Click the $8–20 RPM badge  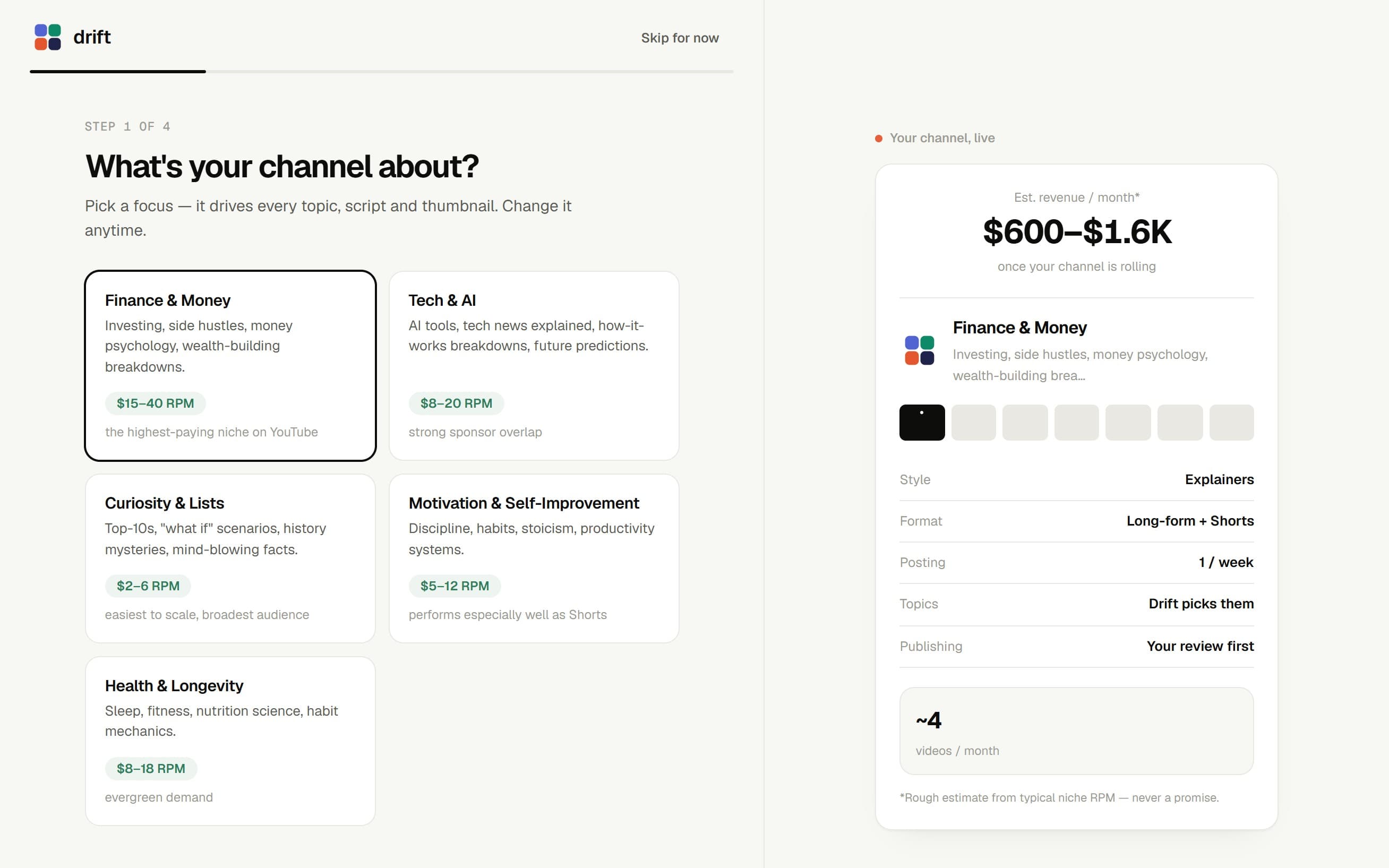point(456,403)
